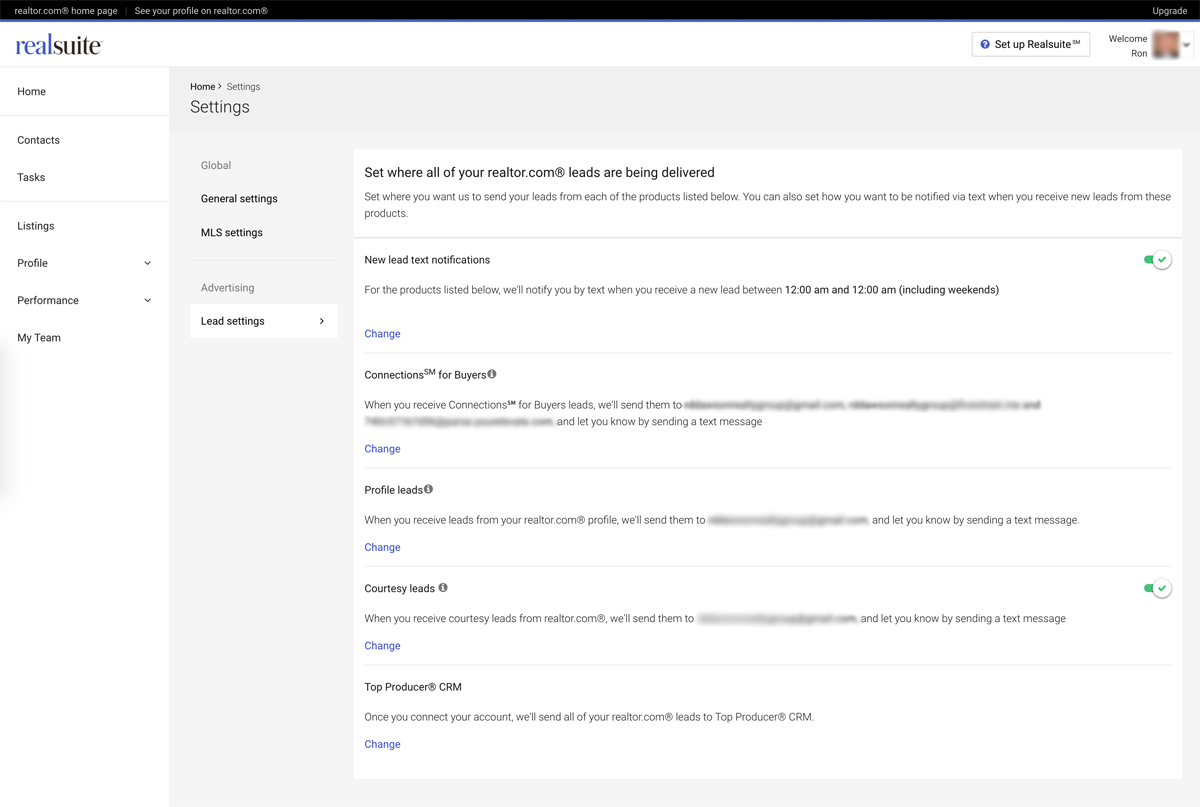
Task: Select Lead settings tab
Action: 264,321
